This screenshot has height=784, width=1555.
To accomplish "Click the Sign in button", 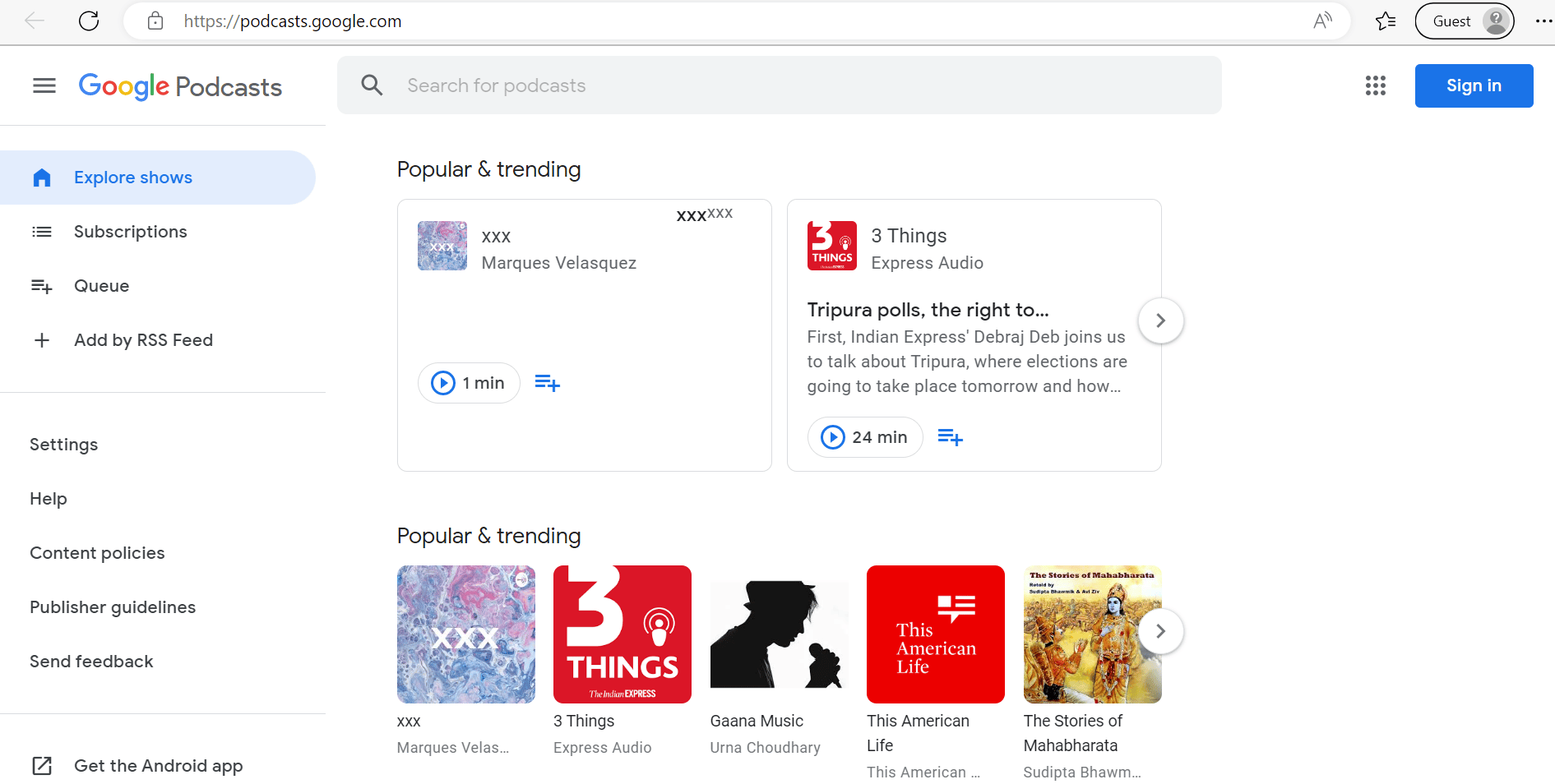I will point(1474,85).
